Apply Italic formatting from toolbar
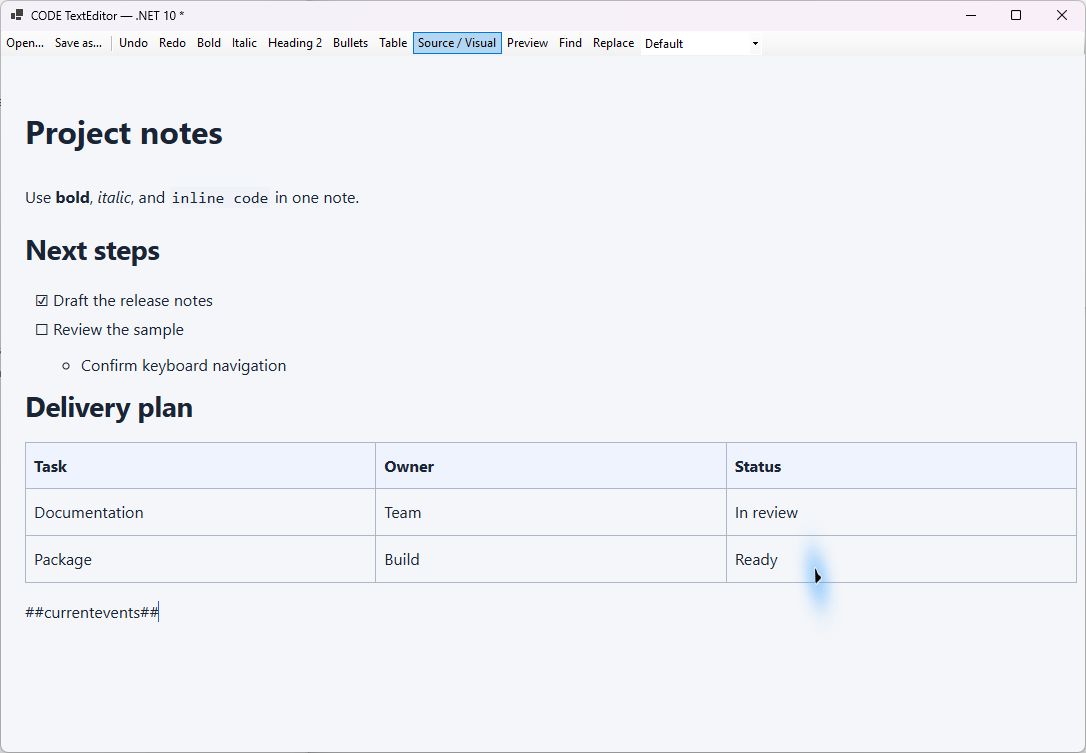Screen dimensions: 1086x753 (244, 43)
